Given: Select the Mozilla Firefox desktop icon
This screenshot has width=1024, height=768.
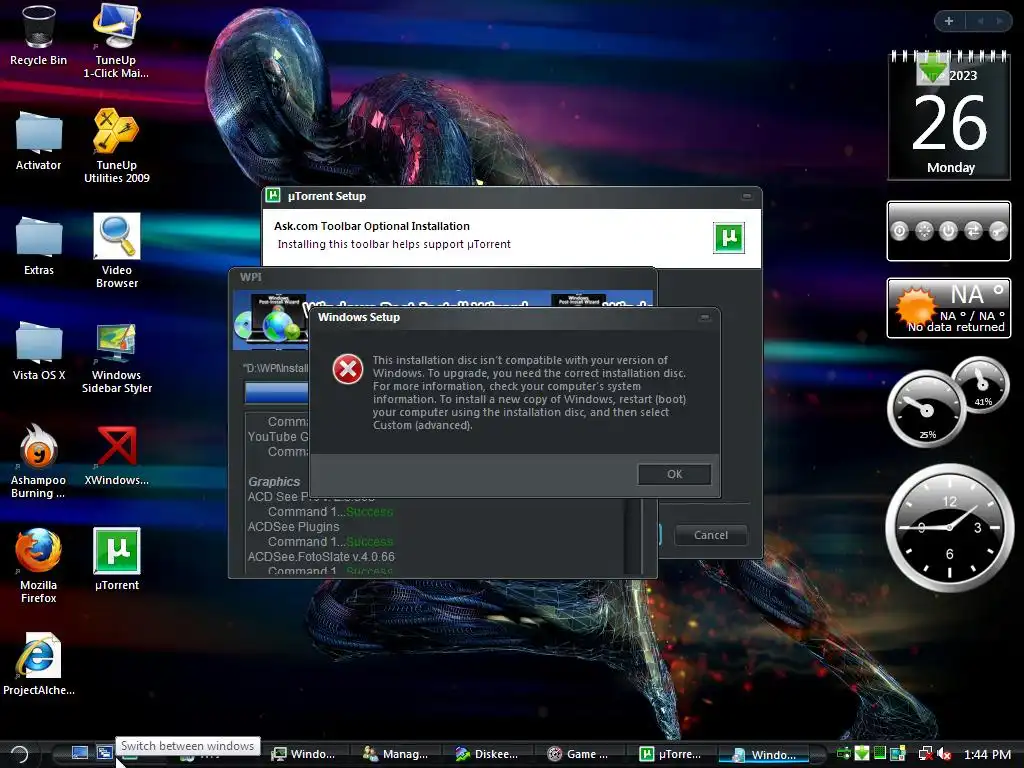Looking at the screenshot, I should coord(38,566).
